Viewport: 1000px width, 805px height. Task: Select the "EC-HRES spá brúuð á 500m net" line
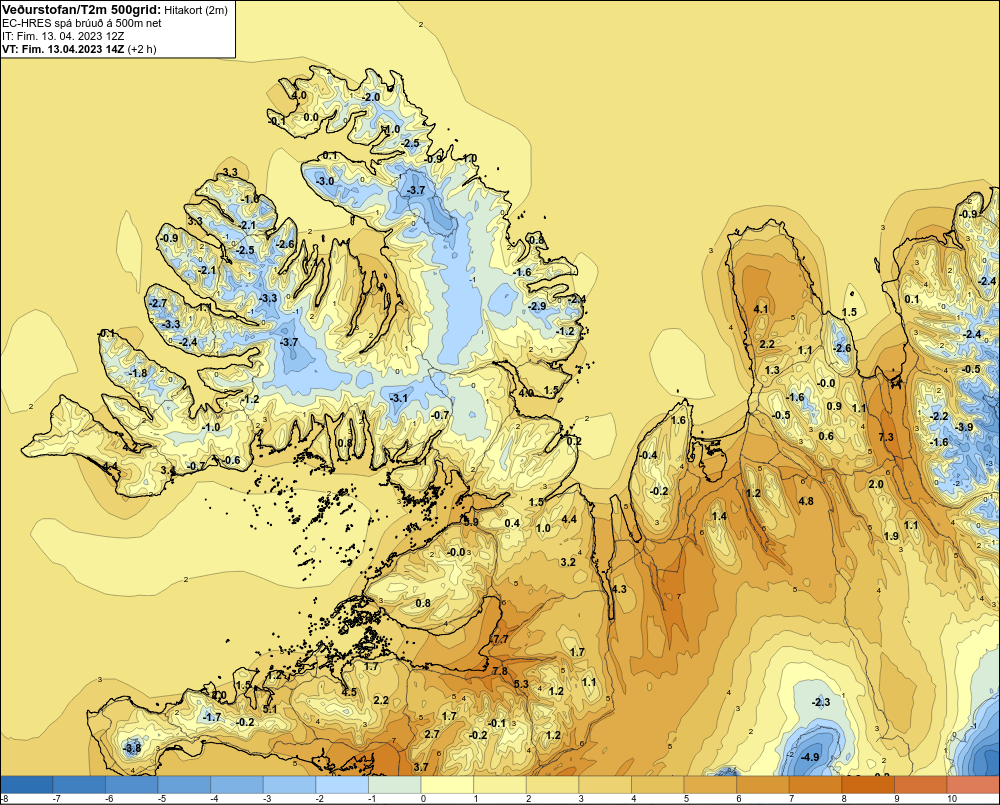point(82,23)
